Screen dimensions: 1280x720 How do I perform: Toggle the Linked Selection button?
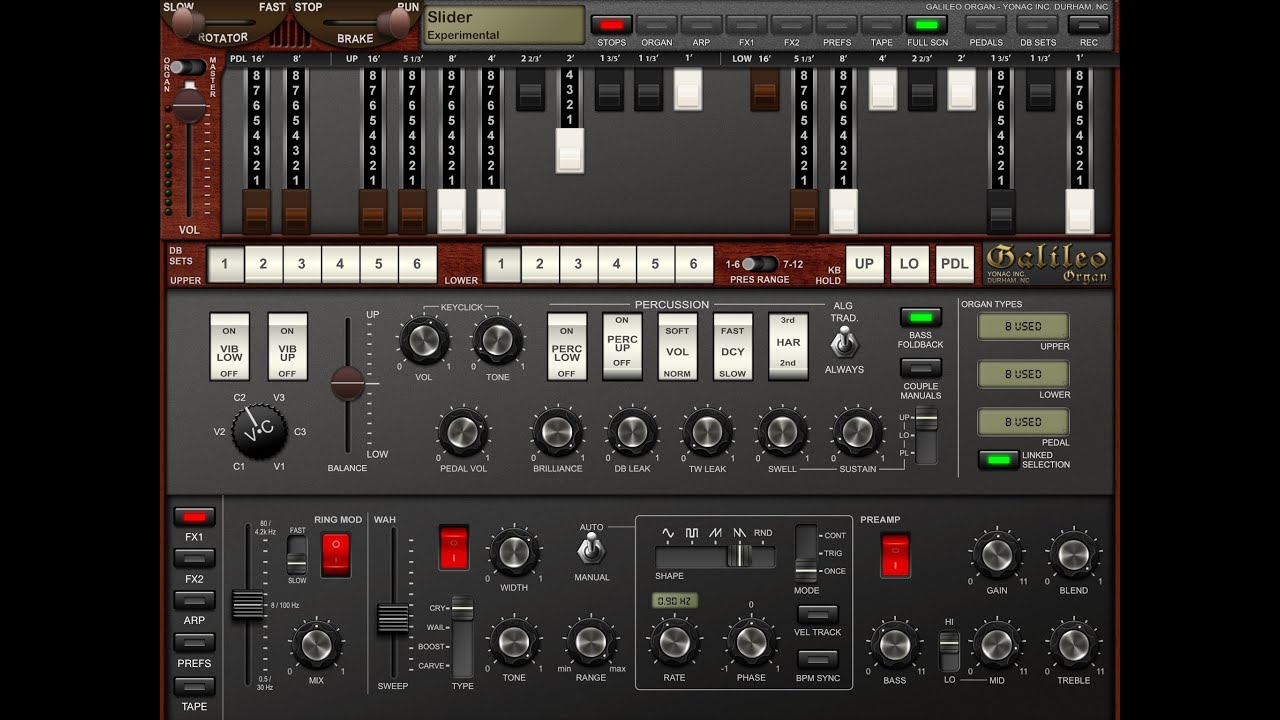tap(997, 460)
